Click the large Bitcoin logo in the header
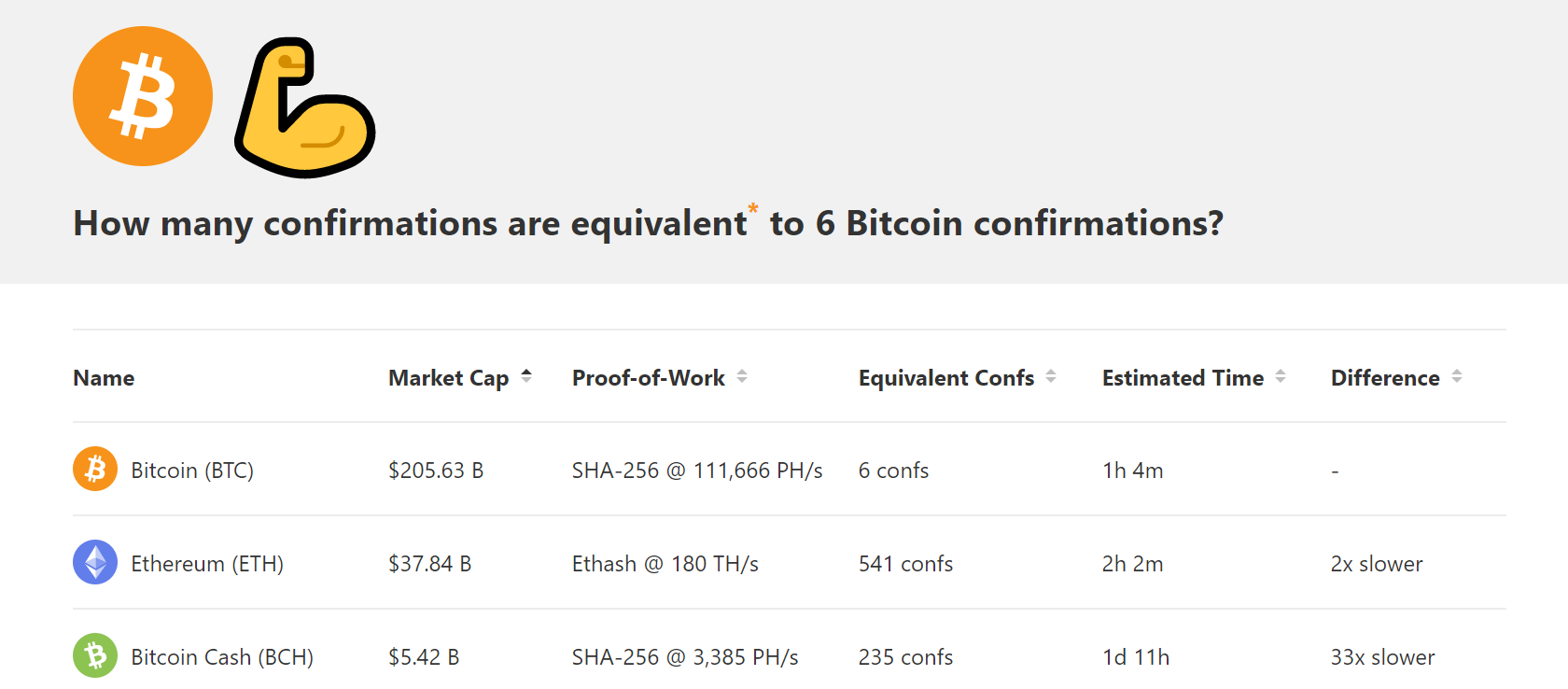The image size is (1568, 689). pyautogui.click(x=143, y=96)
